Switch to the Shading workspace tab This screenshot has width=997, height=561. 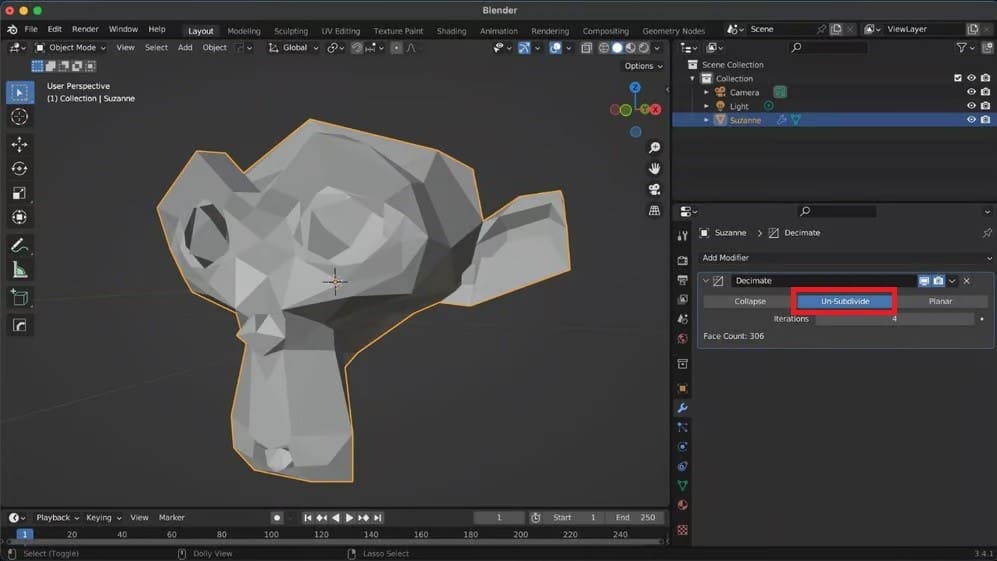click(451, 31)
